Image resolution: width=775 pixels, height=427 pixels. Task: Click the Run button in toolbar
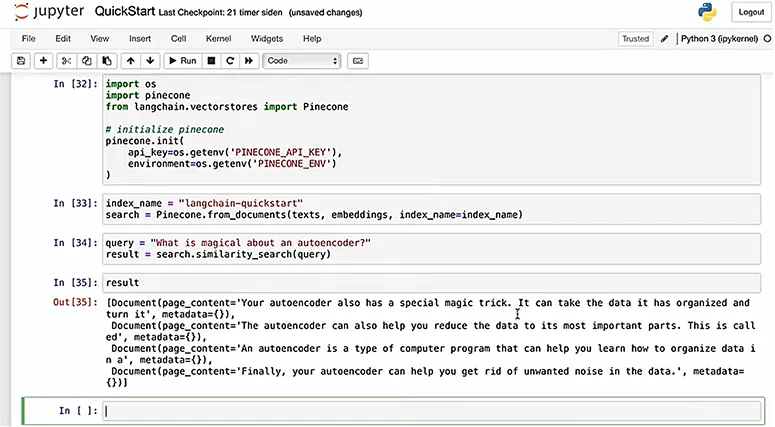click(x=181, y=61)
